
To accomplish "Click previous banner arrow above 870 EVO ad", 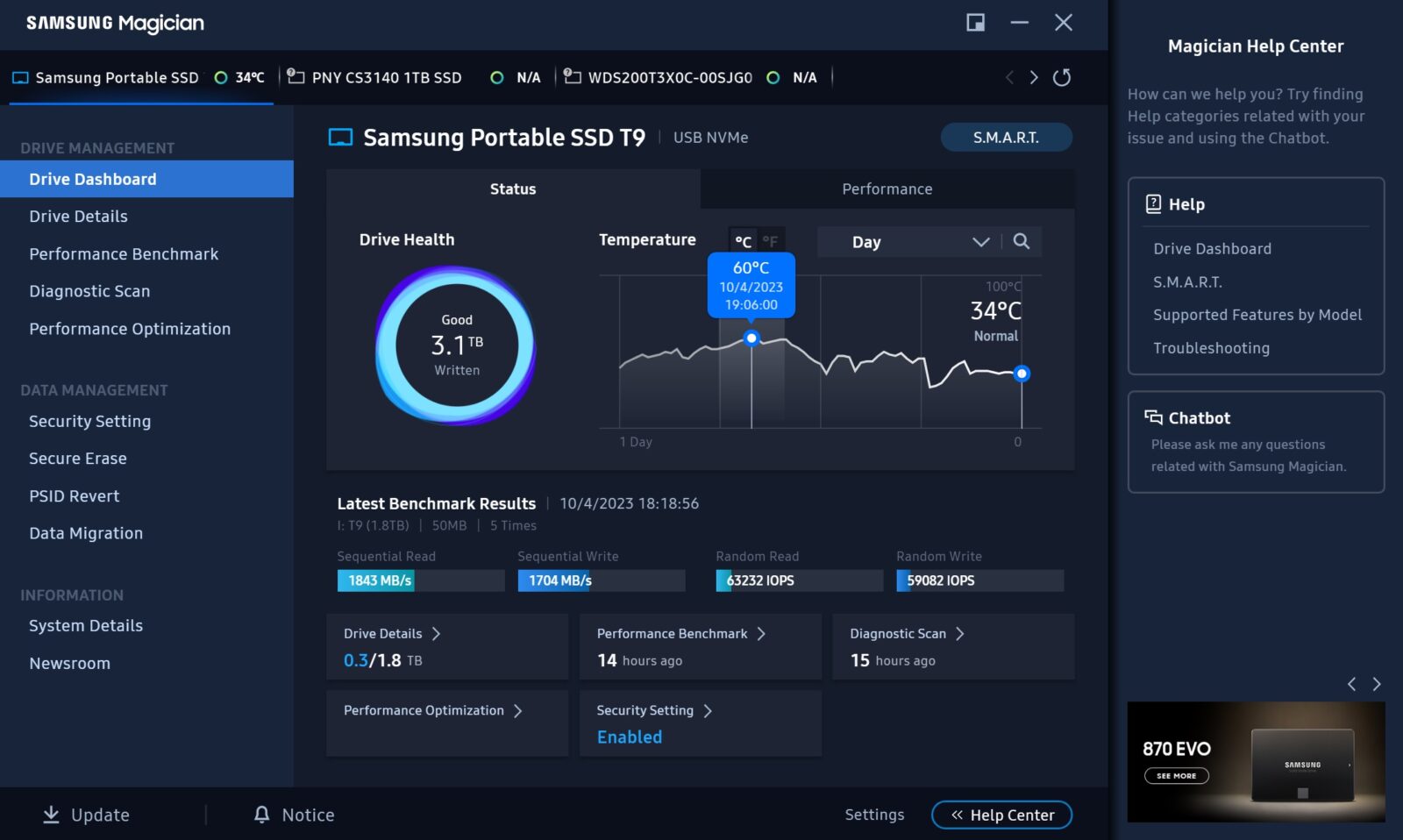I will coord(1351,684).
